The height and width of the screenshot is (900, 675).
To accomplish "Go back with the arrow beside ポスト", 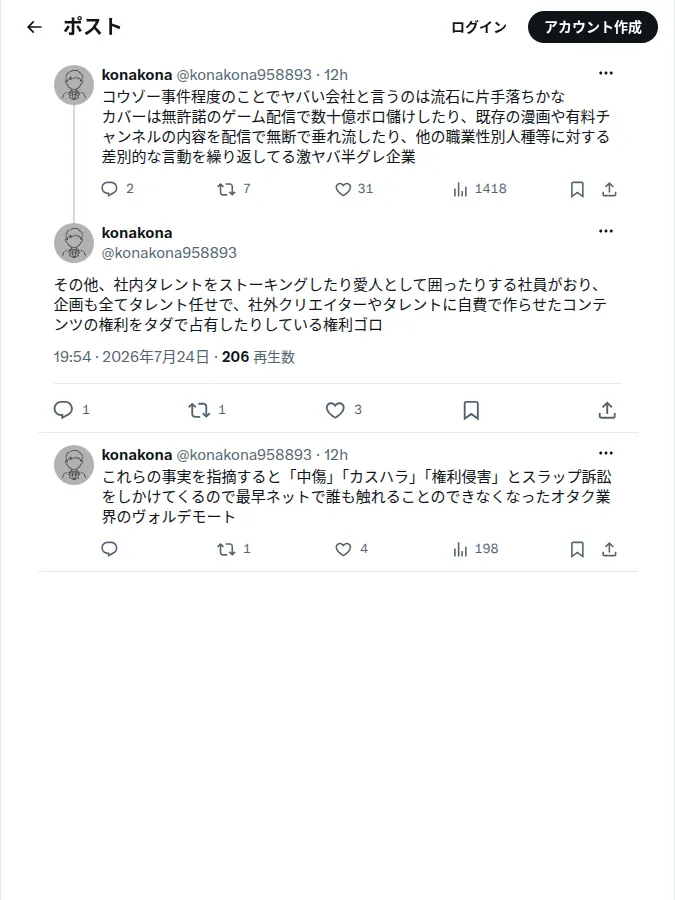I will tap(34, 27).
